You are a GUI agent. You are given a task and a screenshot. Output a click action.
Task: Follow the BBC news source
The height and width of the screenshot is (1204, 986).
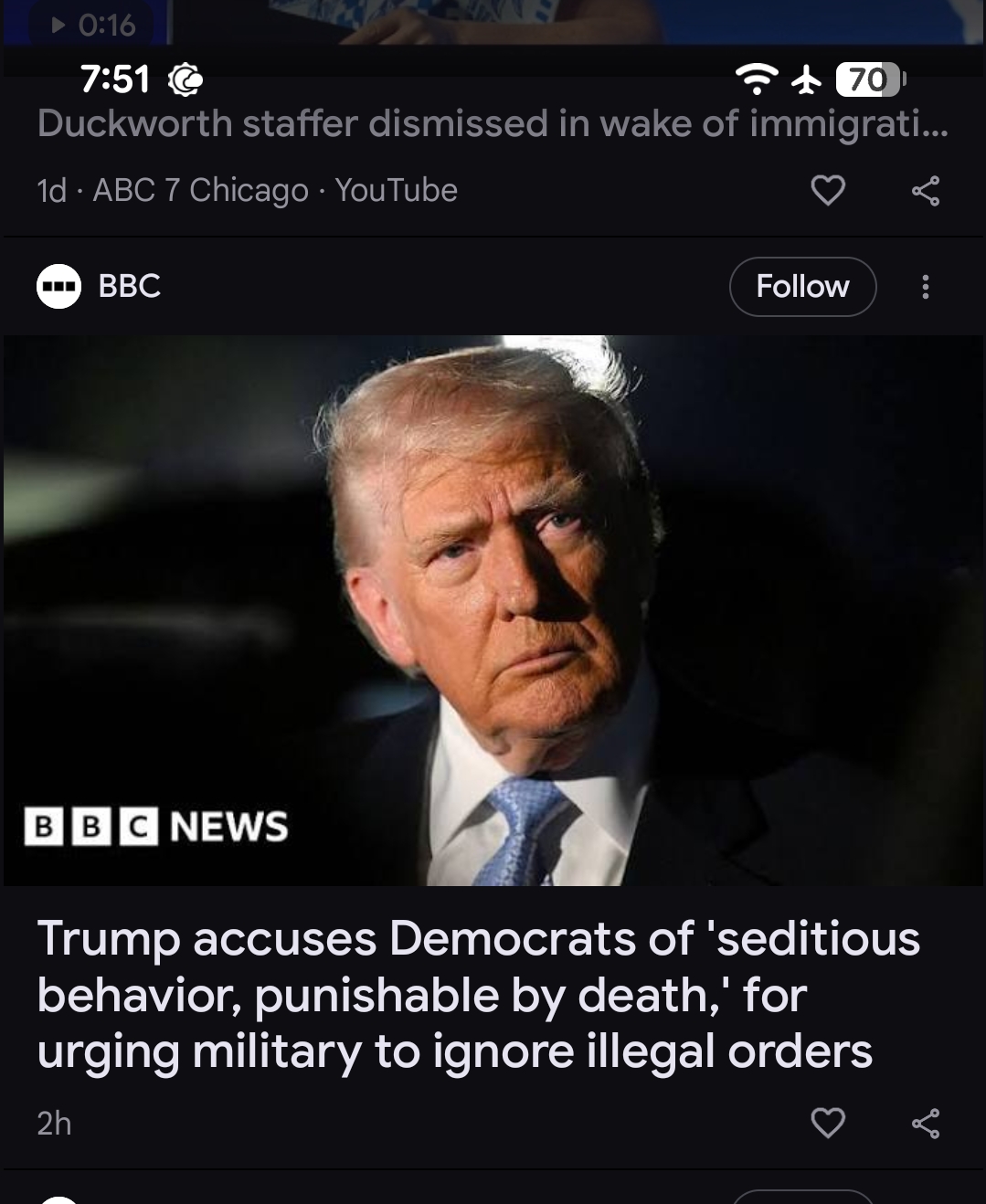802,287
